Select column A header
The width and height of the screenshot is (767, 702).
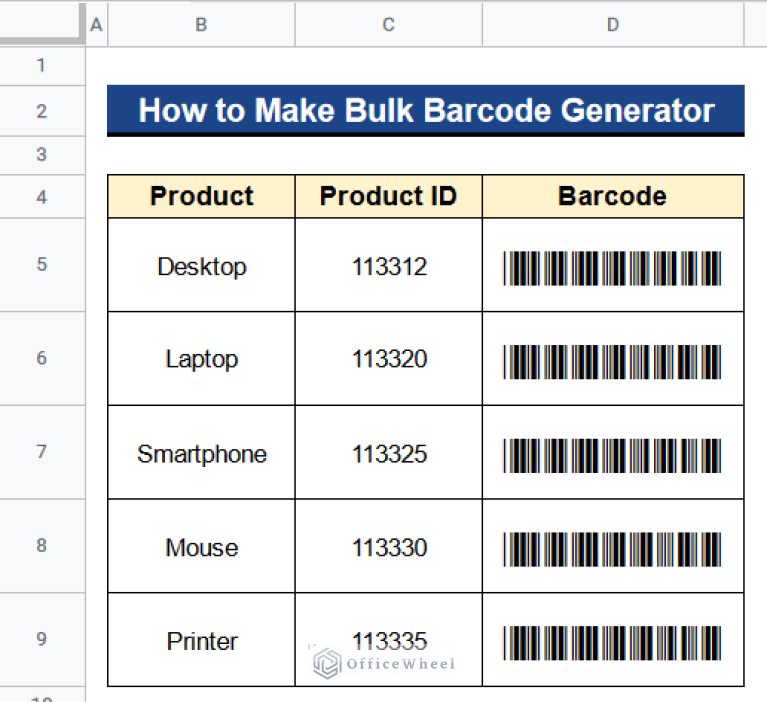(x=96, y=25)
